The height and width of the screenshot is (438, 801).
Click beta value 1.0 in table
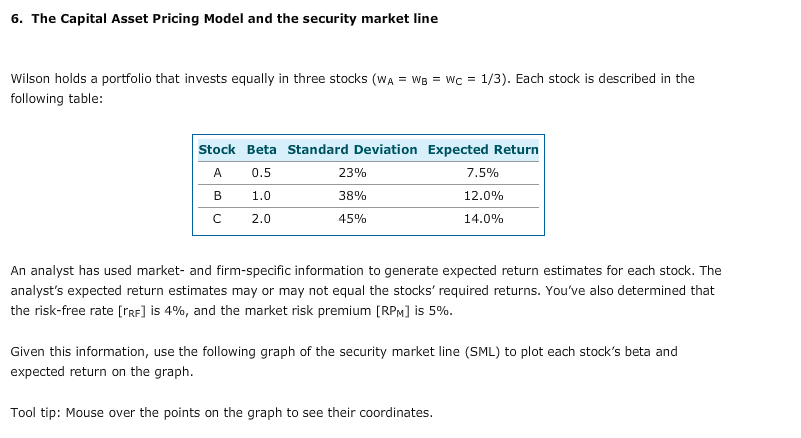coord(261,196)
